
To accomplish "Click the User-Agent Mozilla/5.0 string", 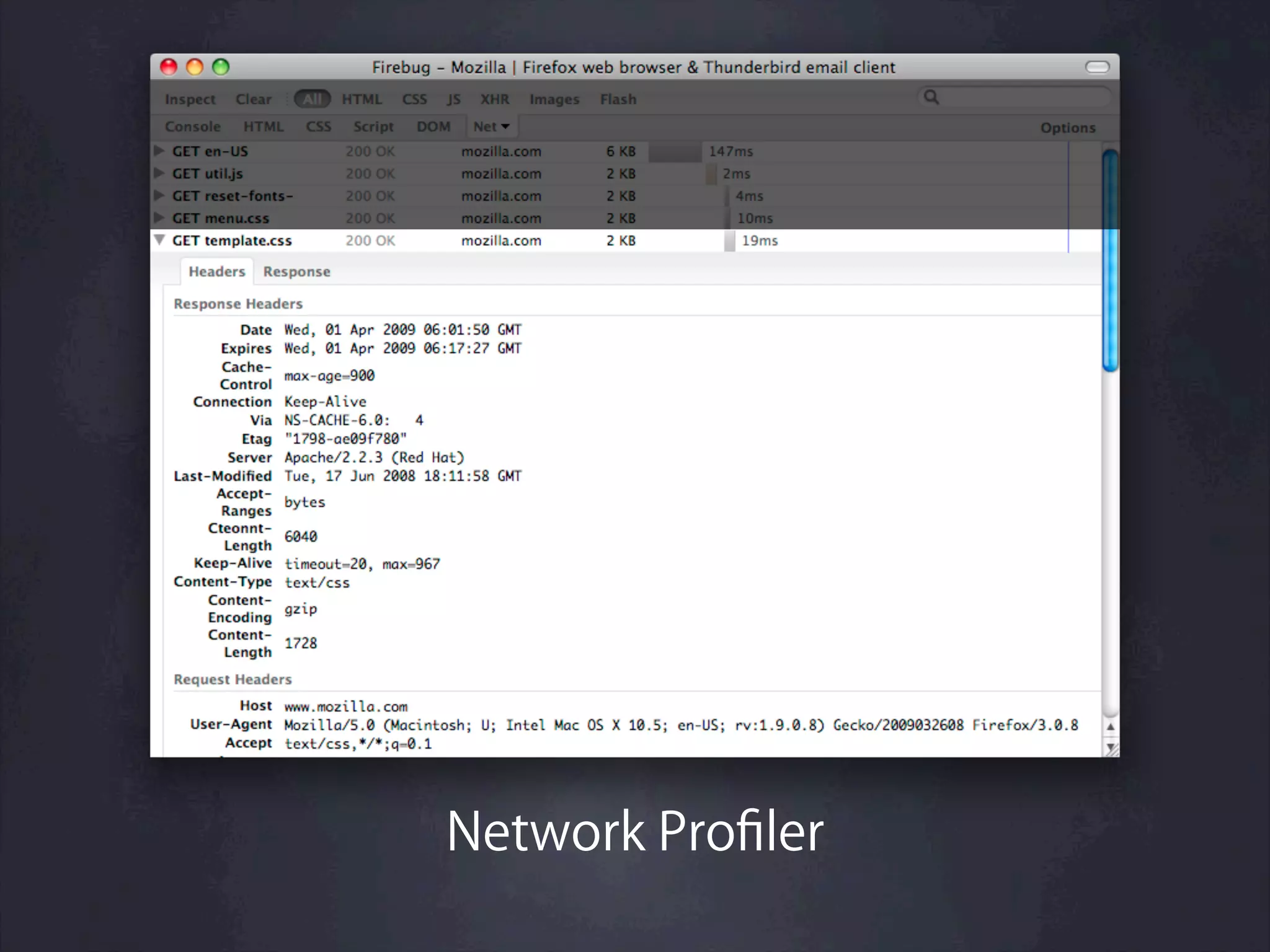I will pyautogui.click(x=681, y=725).
